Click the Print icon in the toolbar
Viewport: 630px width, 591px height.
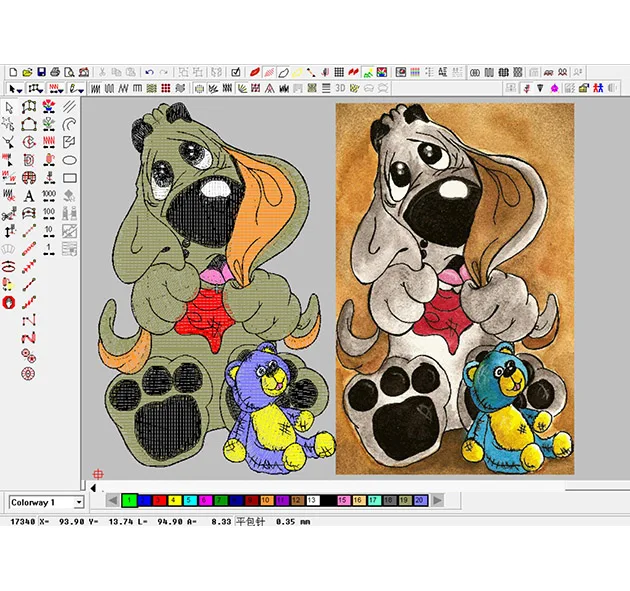pyautogui.click(x=55, y=72)
